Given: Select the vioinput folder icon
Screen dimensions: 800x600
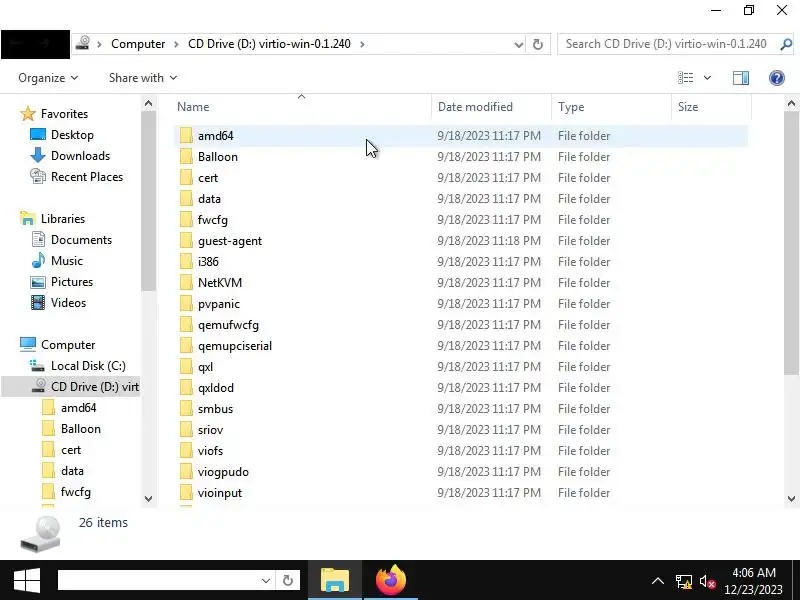Looking at the screenshot, I should pyautogui.click(x=186, y=493).
